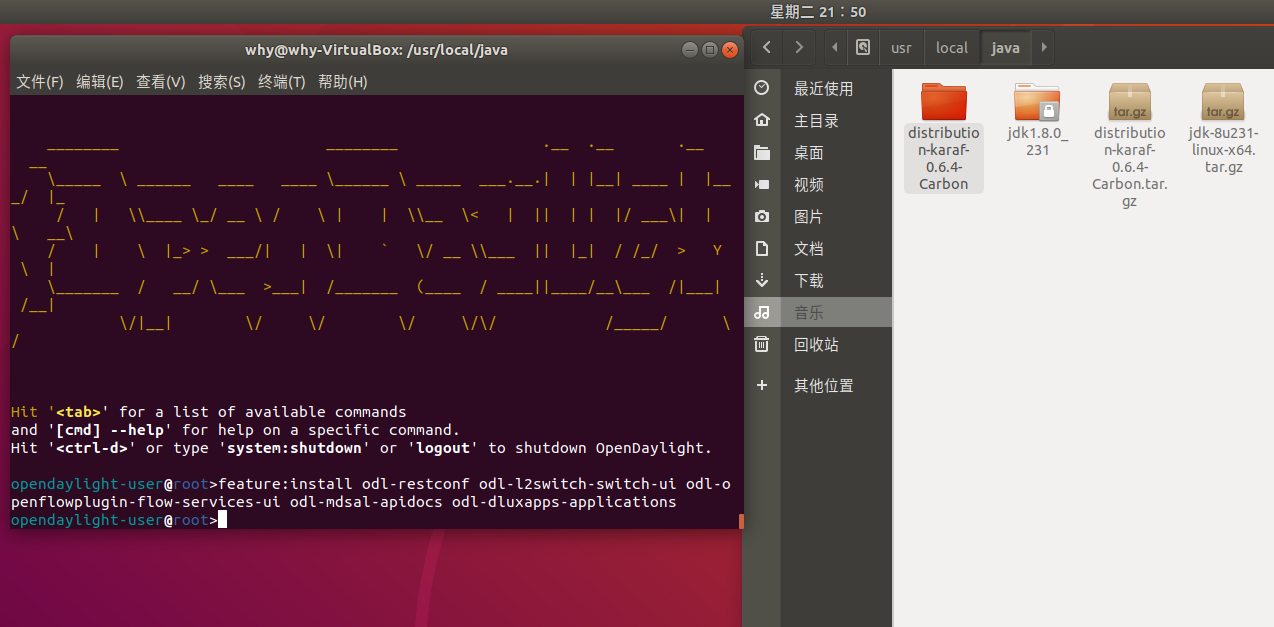The width and height of the screenshot is (1274, 627).
Task: Open Downloads arrow icon in sidebar
Action: (x=762, y=280)
